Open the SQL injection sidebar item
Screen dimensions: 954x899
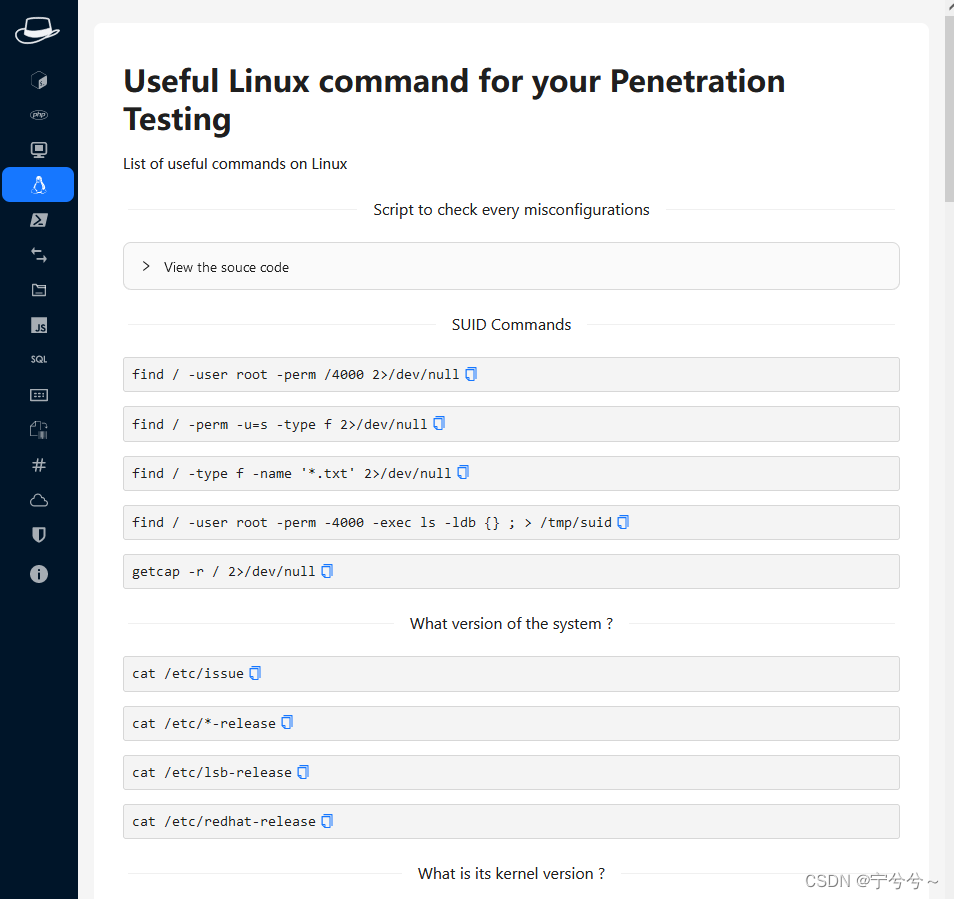pos(39,359)
